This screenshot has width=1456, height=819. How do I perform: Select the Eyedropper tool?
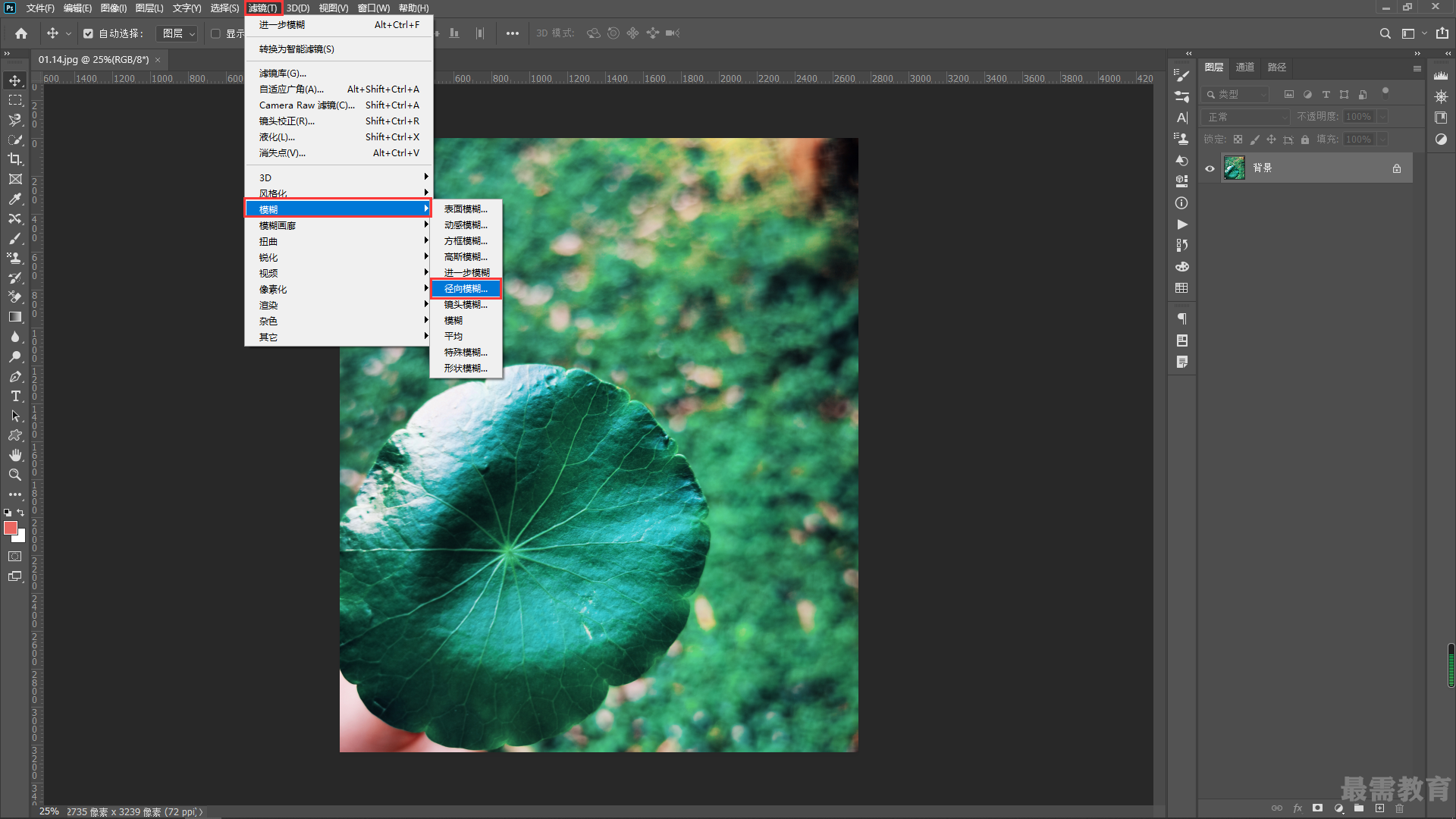pos(15,199)
